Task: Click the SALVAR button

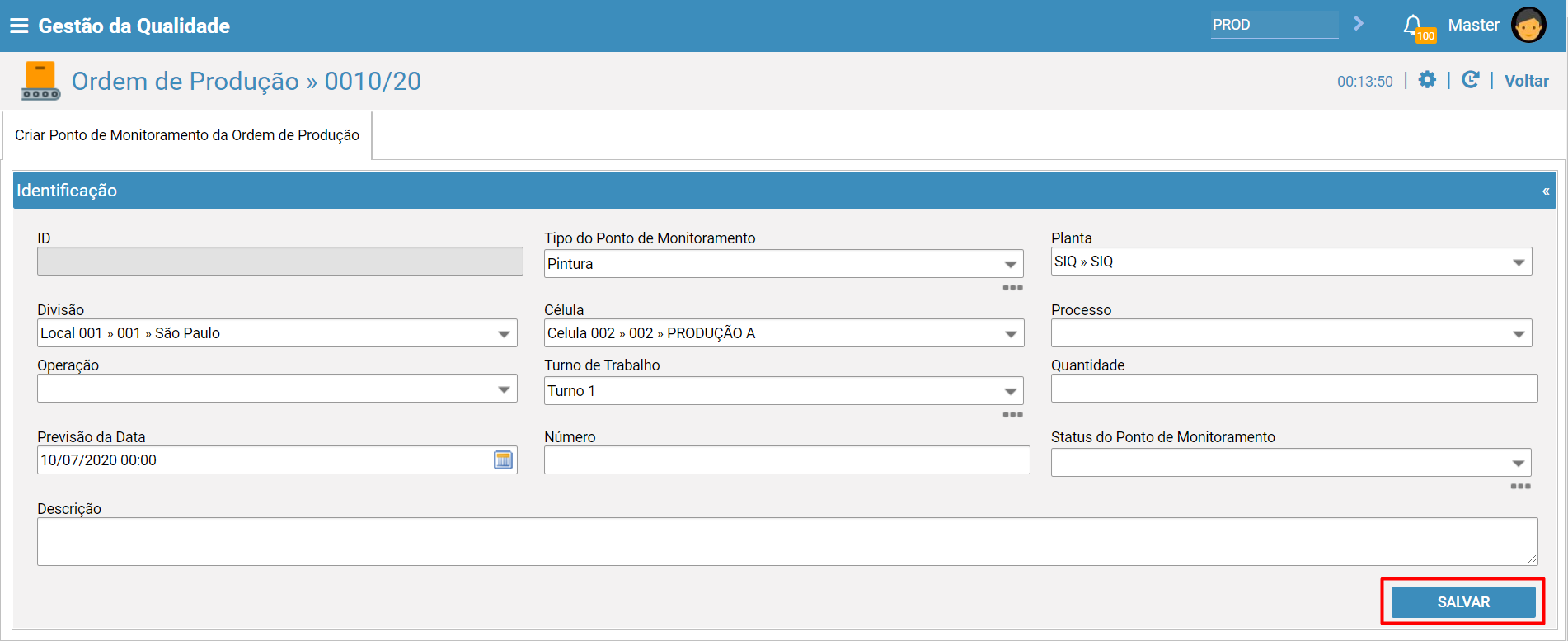Action: (1463, 602)
